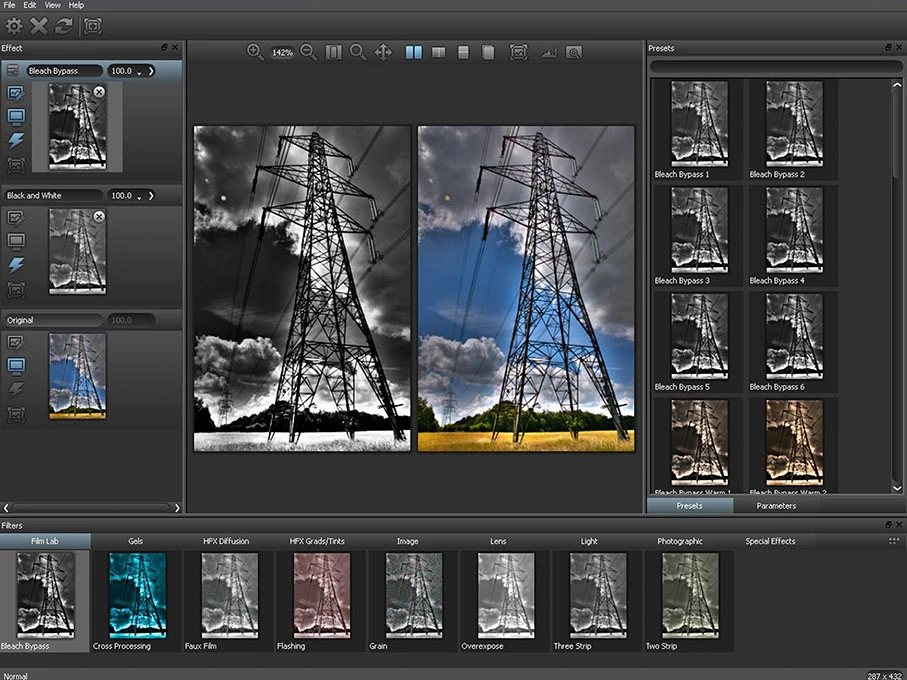Toggle single image view mode
The image size is (907, 680).
tap(489, 52)
